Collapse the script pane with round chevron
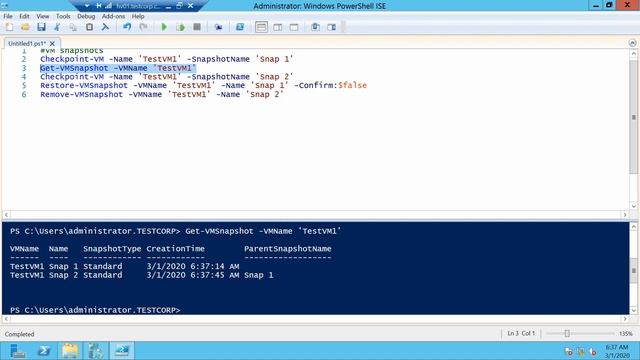Viewport: 640px width, 360px height. point(632,43)
